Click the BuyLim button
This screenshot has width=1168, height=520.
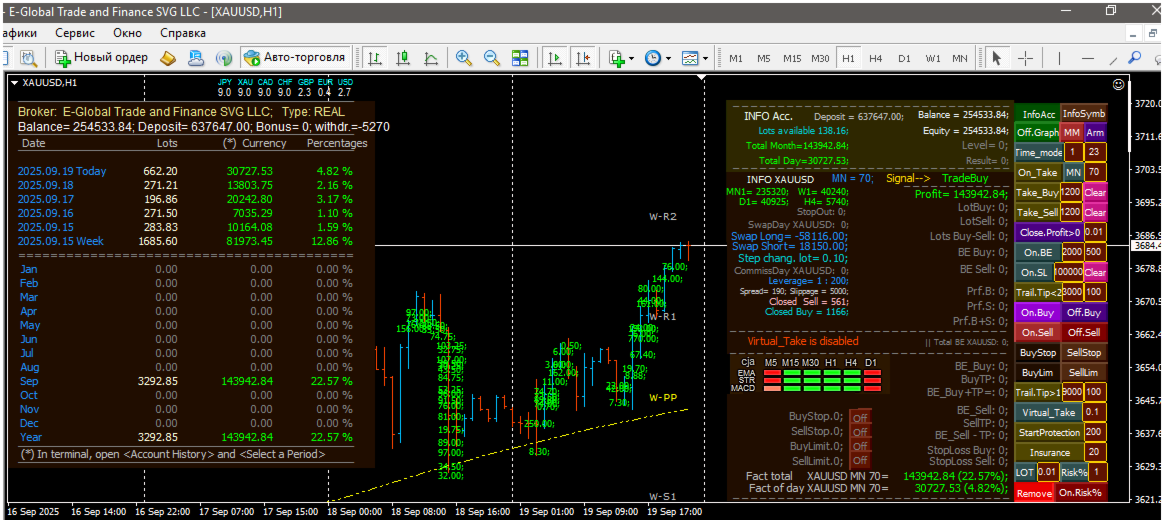[x=1038, y=372]
